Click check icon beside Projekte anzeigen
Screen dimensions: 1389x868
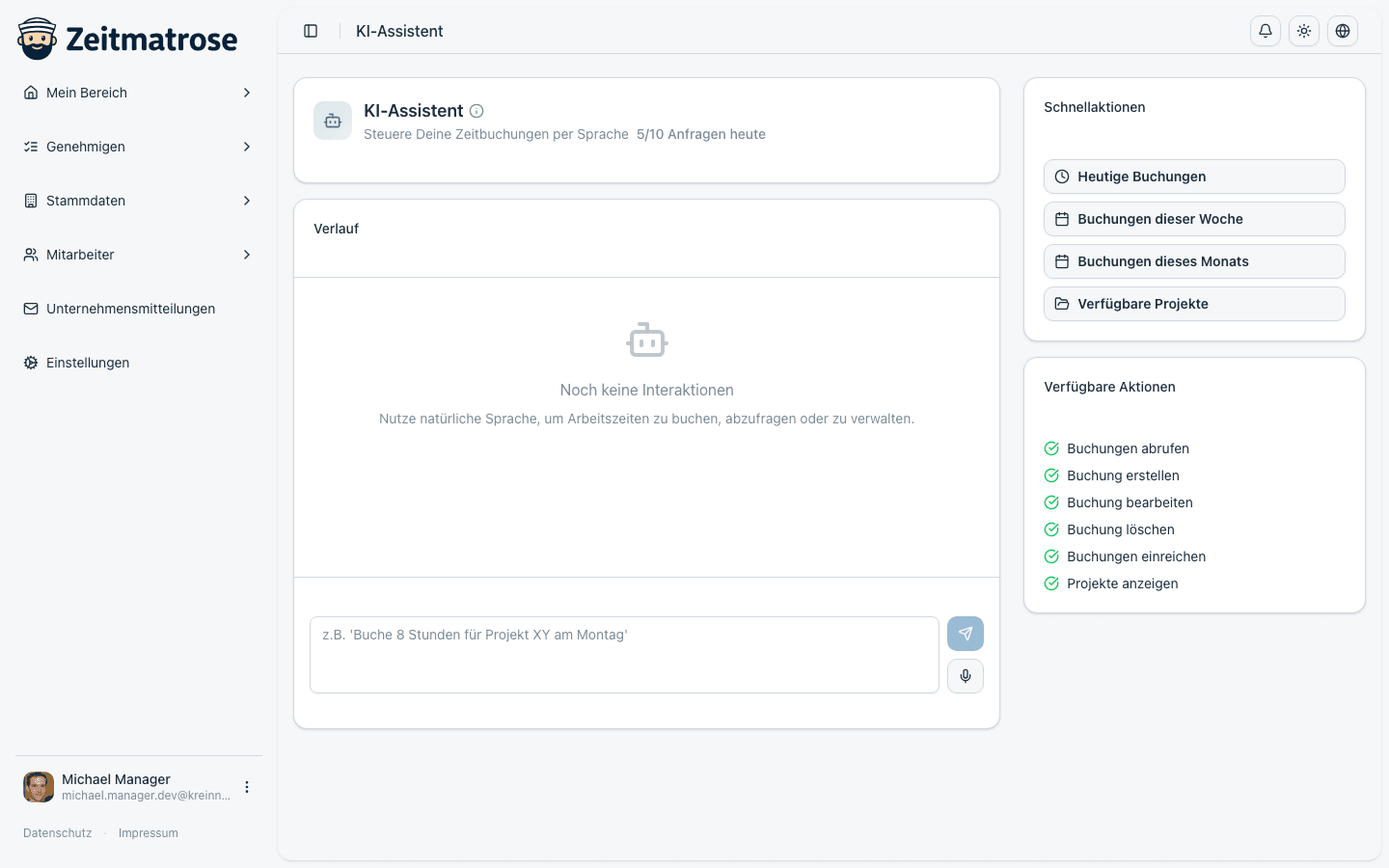point(1051,583)
